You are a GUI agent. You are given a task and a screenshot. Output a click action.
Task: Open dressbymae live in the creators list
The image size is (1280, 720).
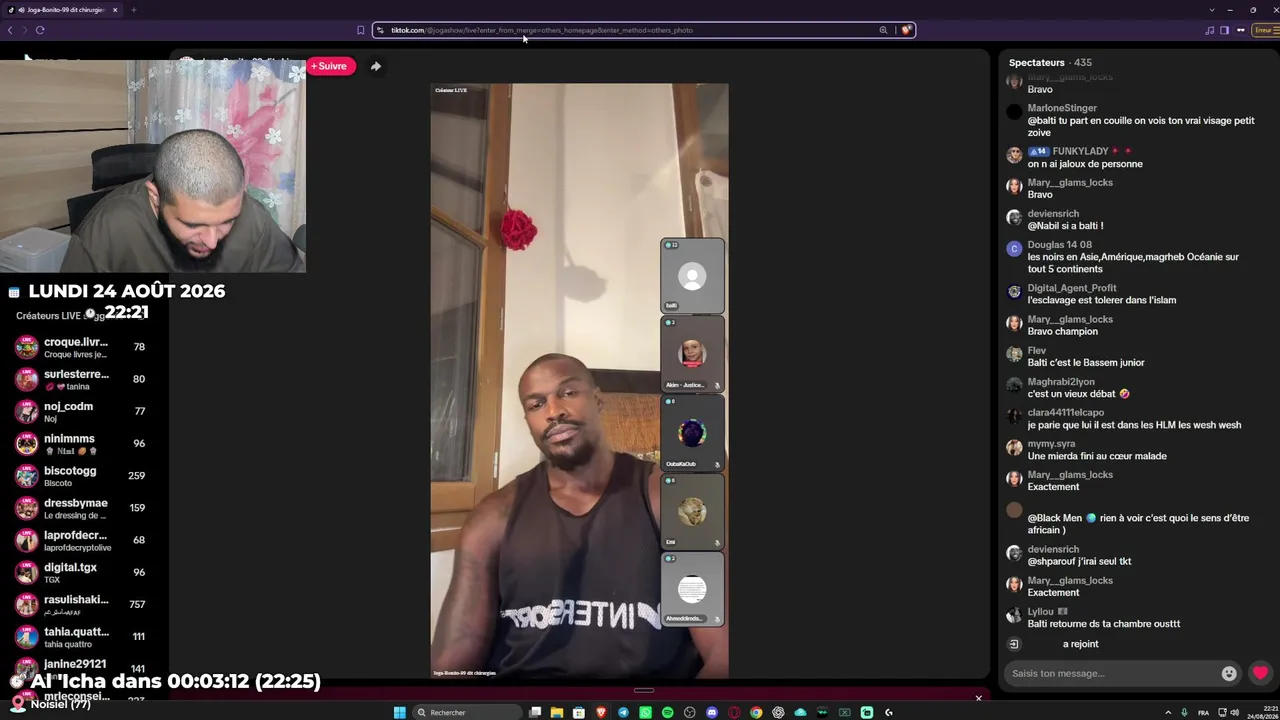click(x=82, y=507)
